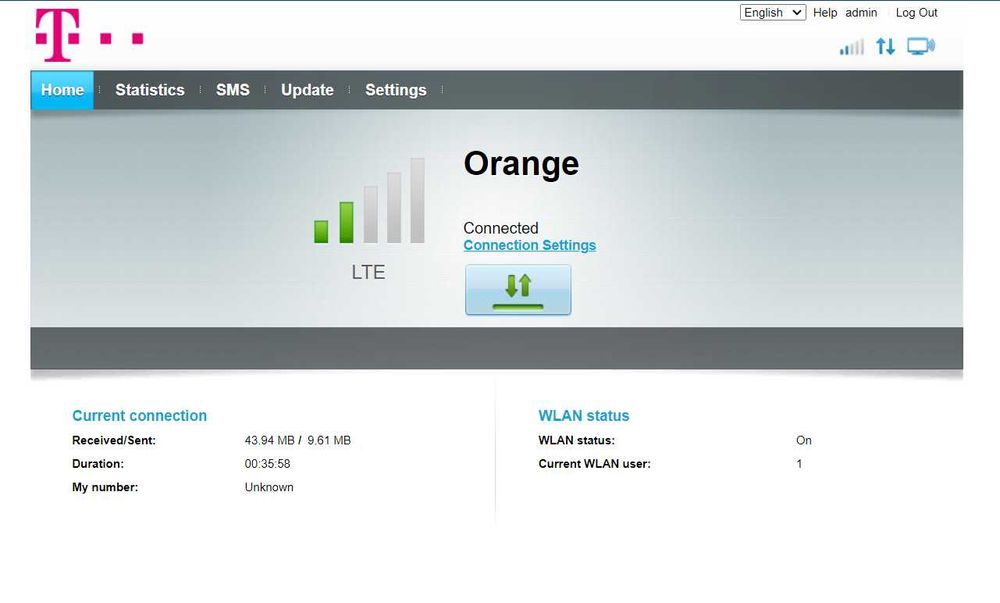Switch to the Statistics tab
1000x603 pixels.
click(x=150, y=90)
